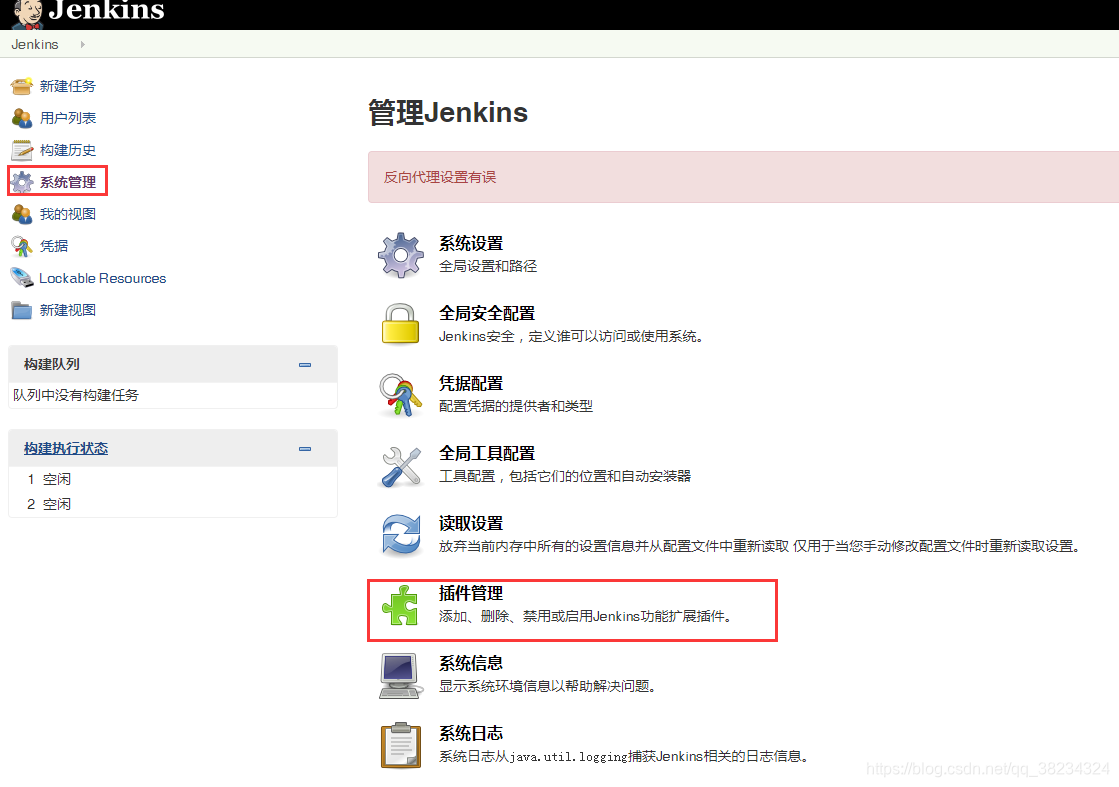Open the 构建历史 link
Viewport: 1119px width, 787px height.
tap(68, 151)
